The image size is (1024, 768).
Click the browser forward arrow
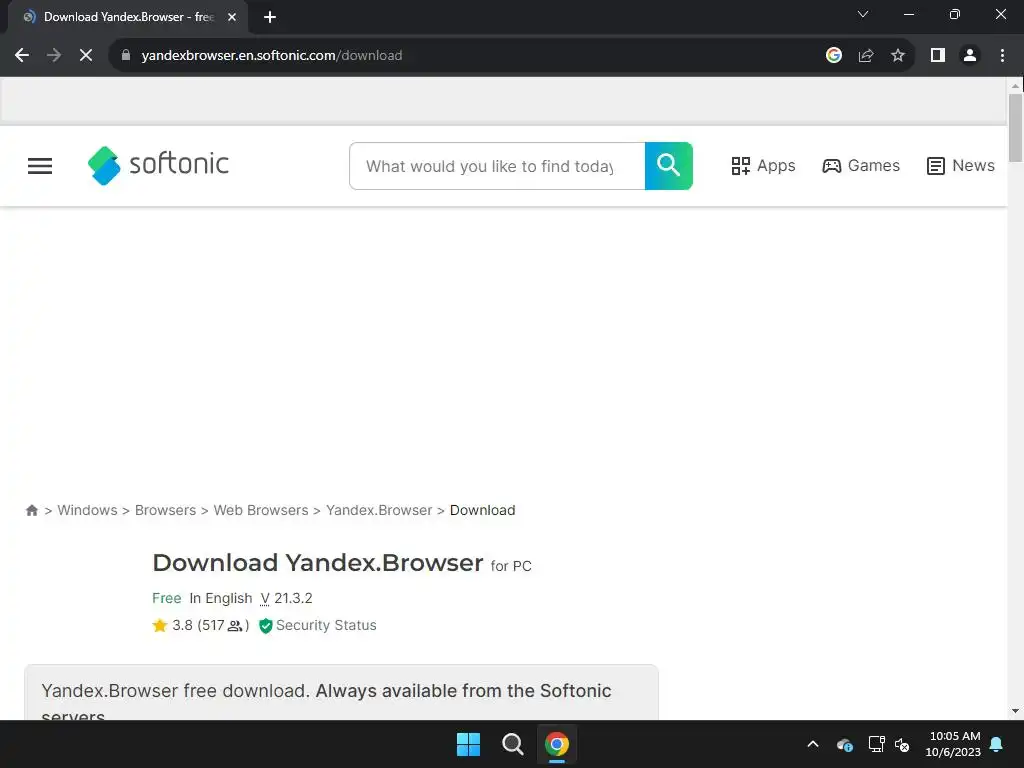point(54,56)
